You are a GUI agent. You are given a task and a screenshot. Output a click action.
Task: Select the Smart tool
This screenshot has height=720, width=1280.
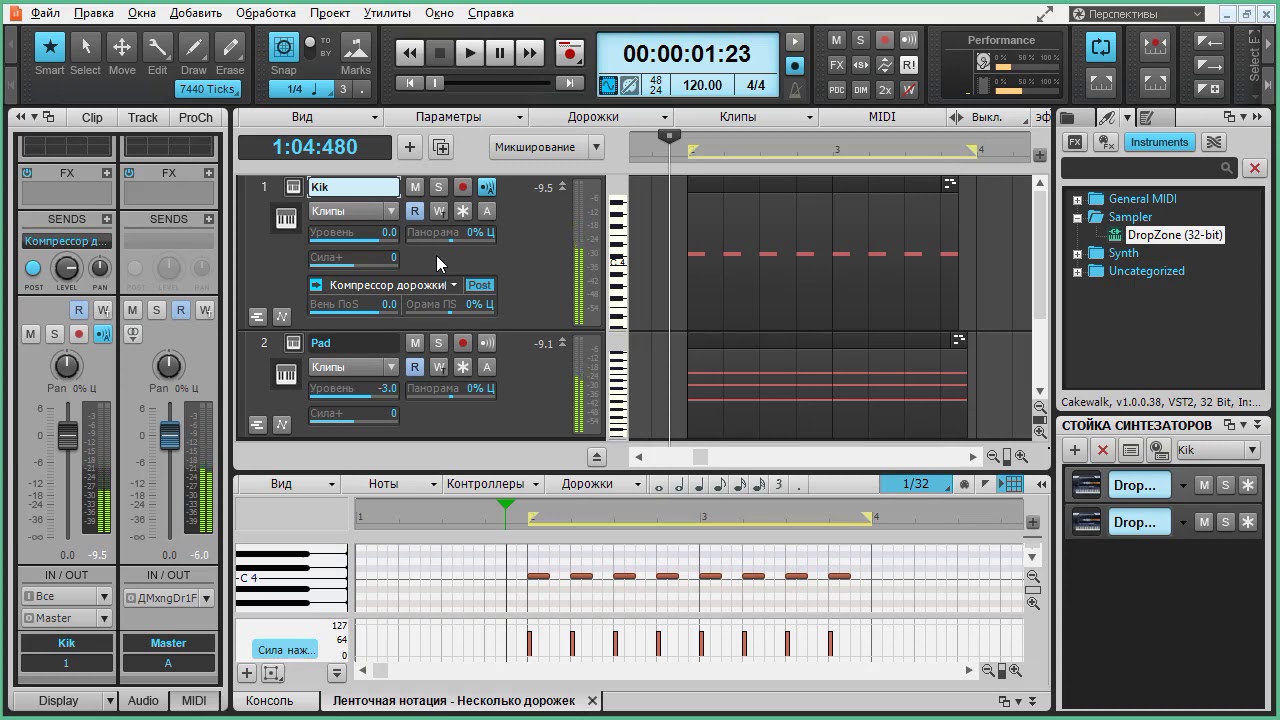[x=49, y=47]
